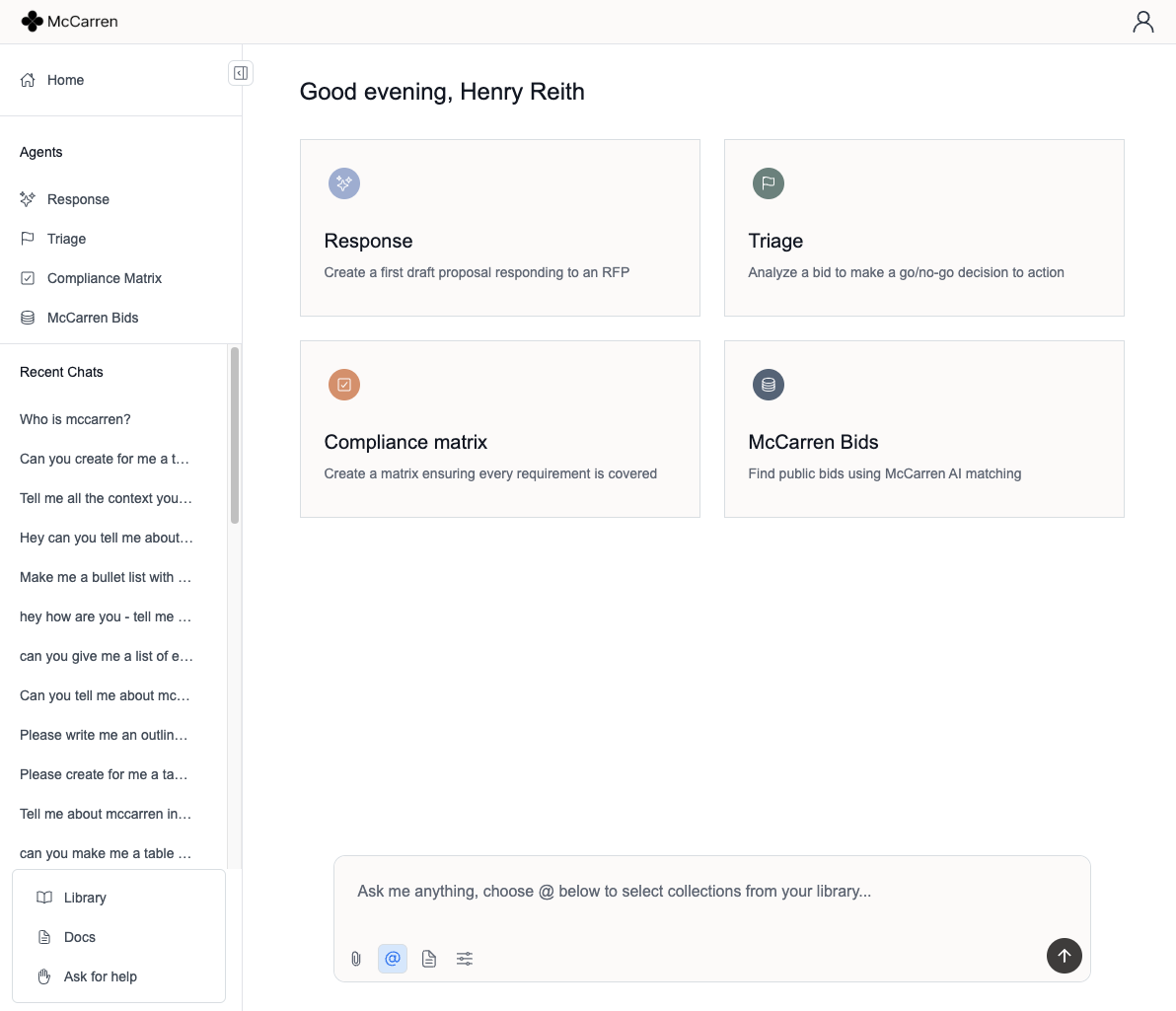
Task: Open the Compliance matrix card
Action: coord(500,429)
